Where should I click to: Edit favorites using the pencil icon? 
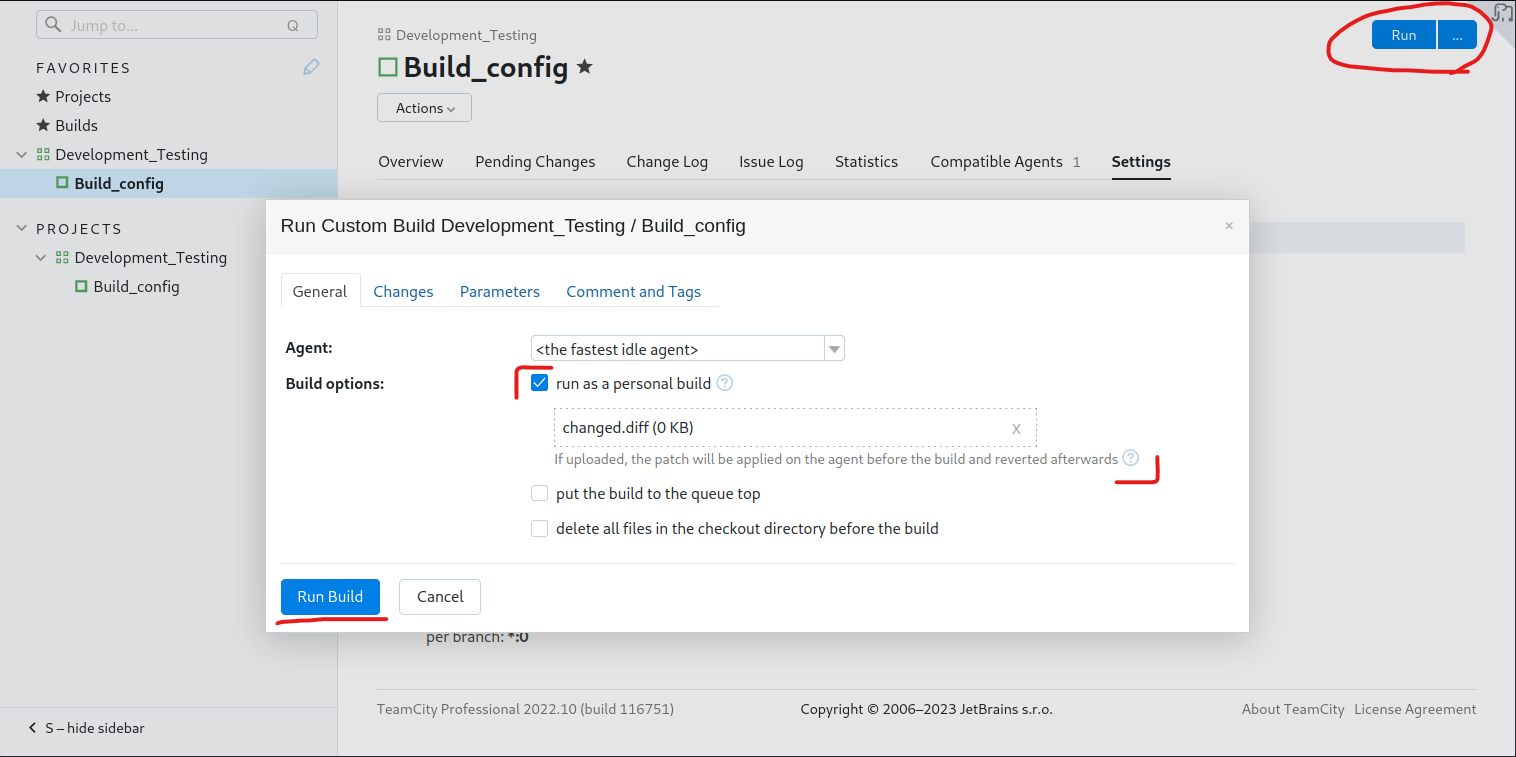311,66
